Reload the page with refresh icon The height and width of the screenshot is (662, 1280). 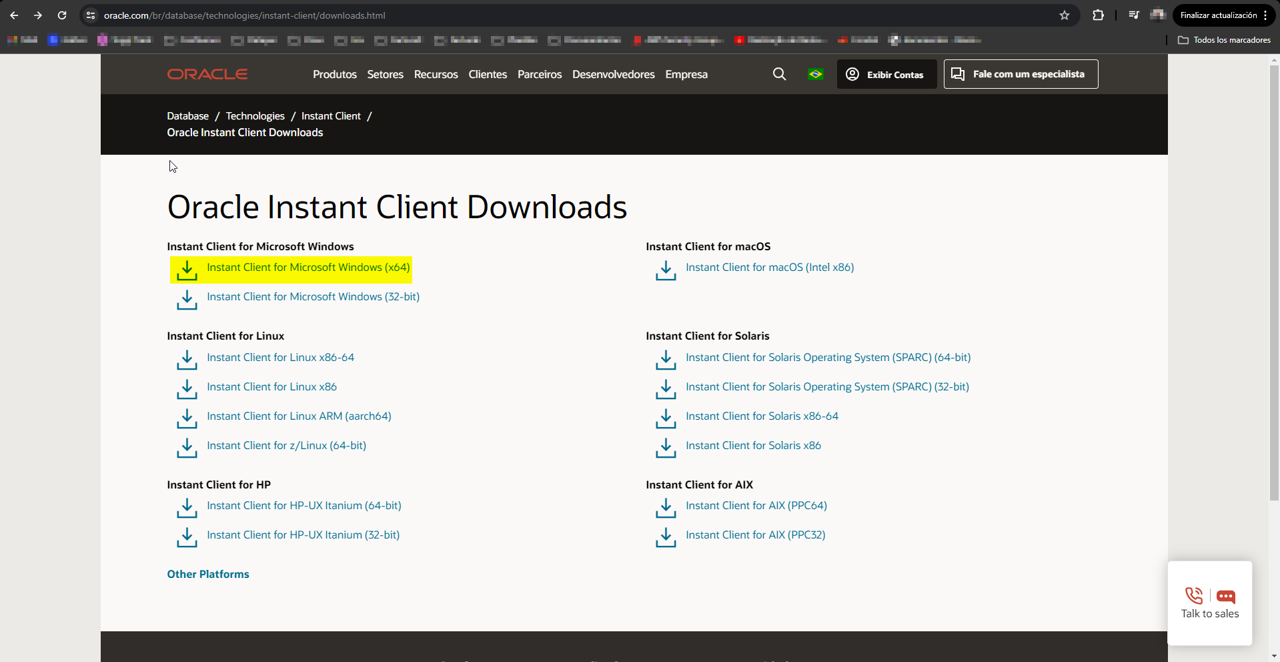point(62,15)
